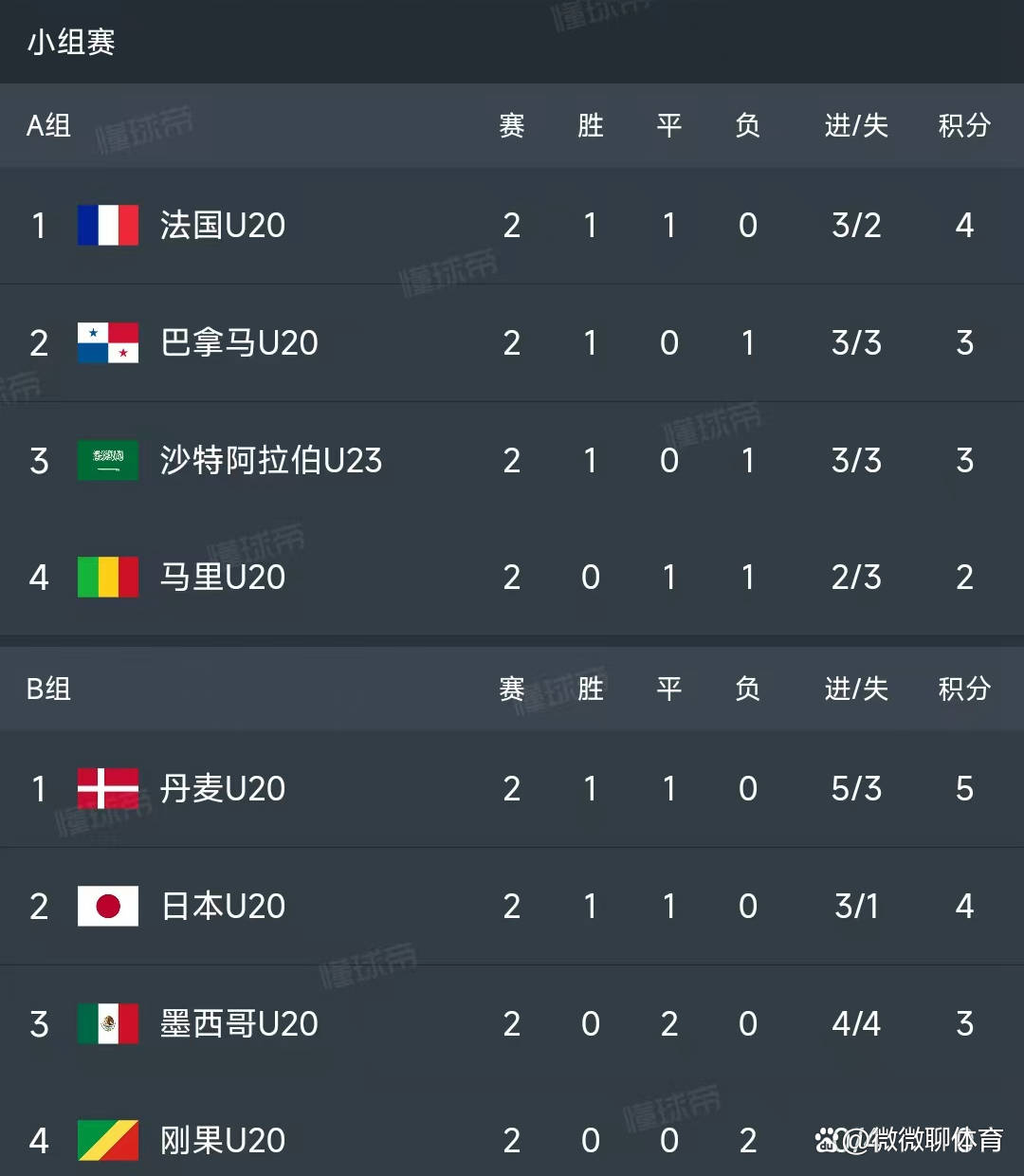Tap the Denmark flag icon
This screenshot has width=1024, height=1176.
coord(108,788)
